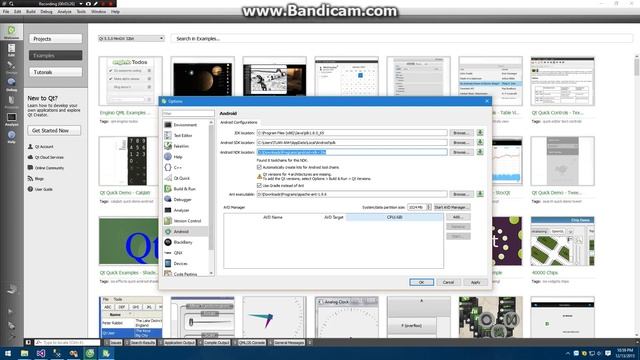This screenshot has height=360, width=640.
Task: Open Analyze mode in the mode sidebar
Action: click(x=11, y=119)
